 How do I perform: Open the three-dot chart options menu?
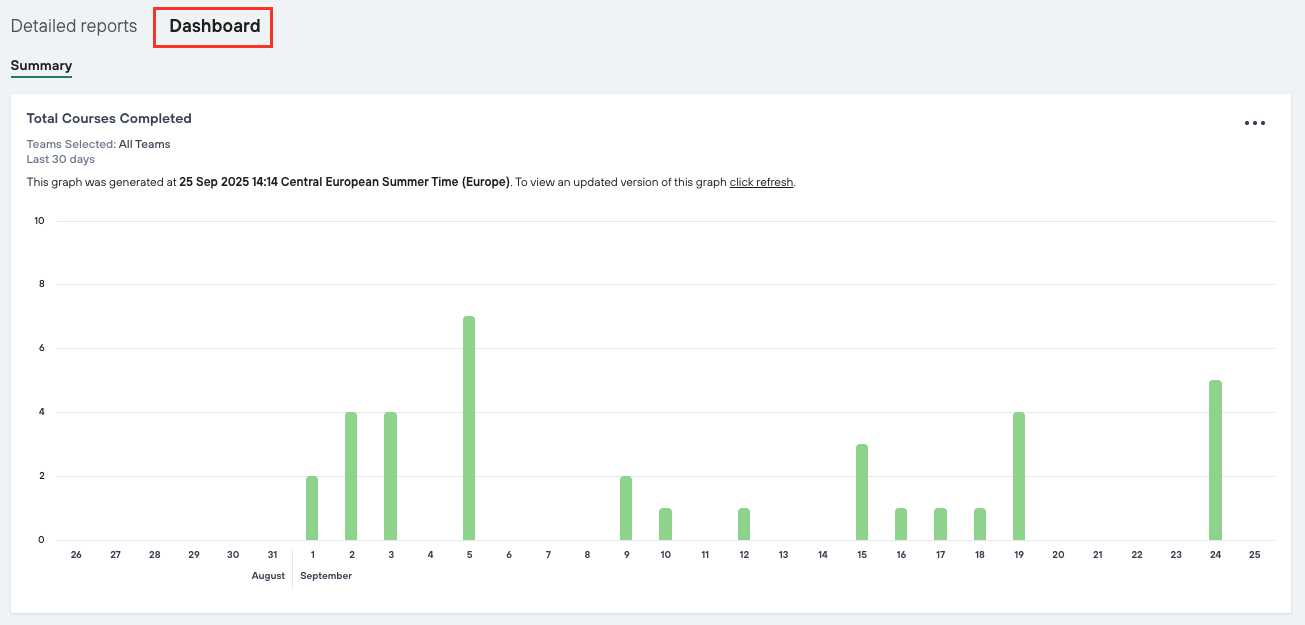pyautogui.click(x=1255, y=123)
